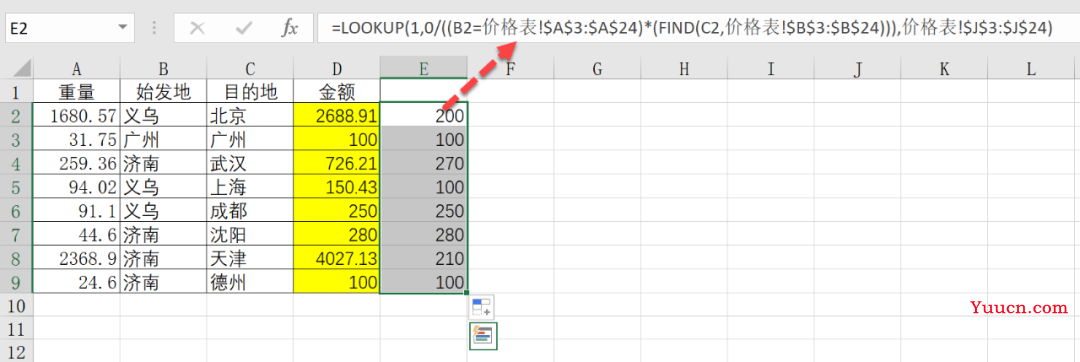The image size is (1080, 362).
Task: Click the Name Box showing E2
Action: pyautogui.click(x=69, y=28)
